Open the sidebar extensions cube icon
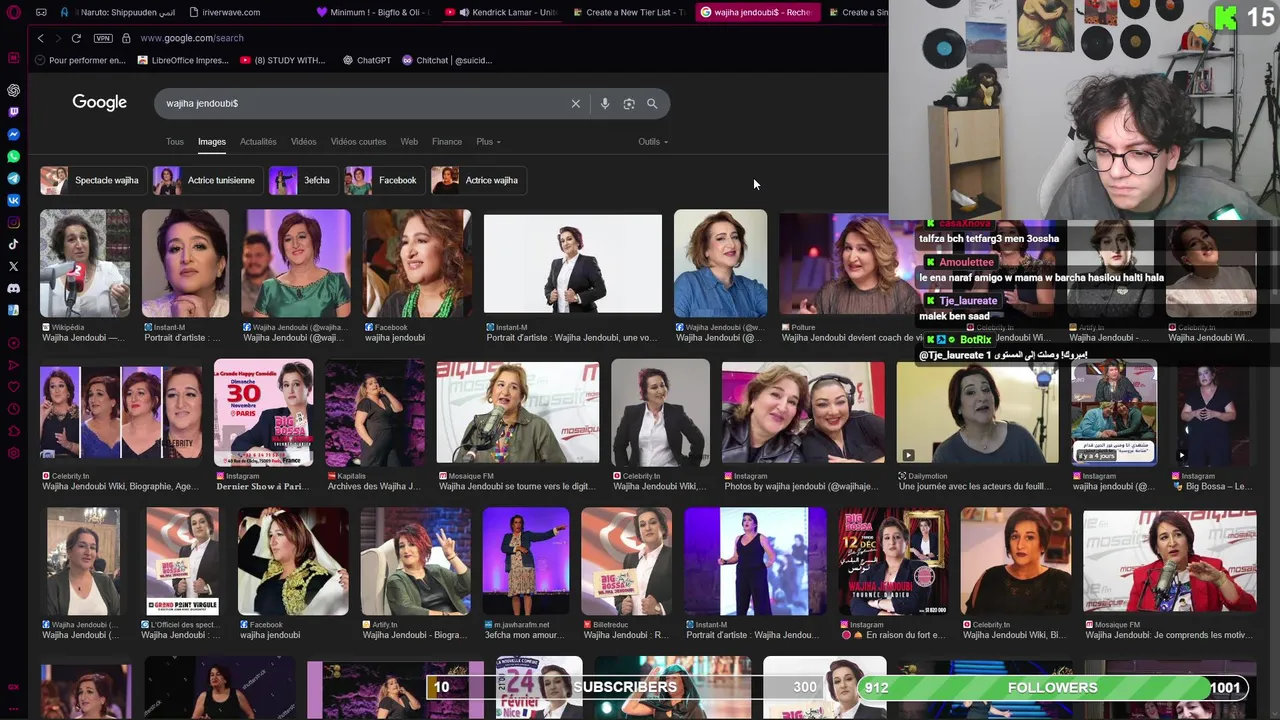This screenshot has width=1280, height=720. tap(13, 431)
